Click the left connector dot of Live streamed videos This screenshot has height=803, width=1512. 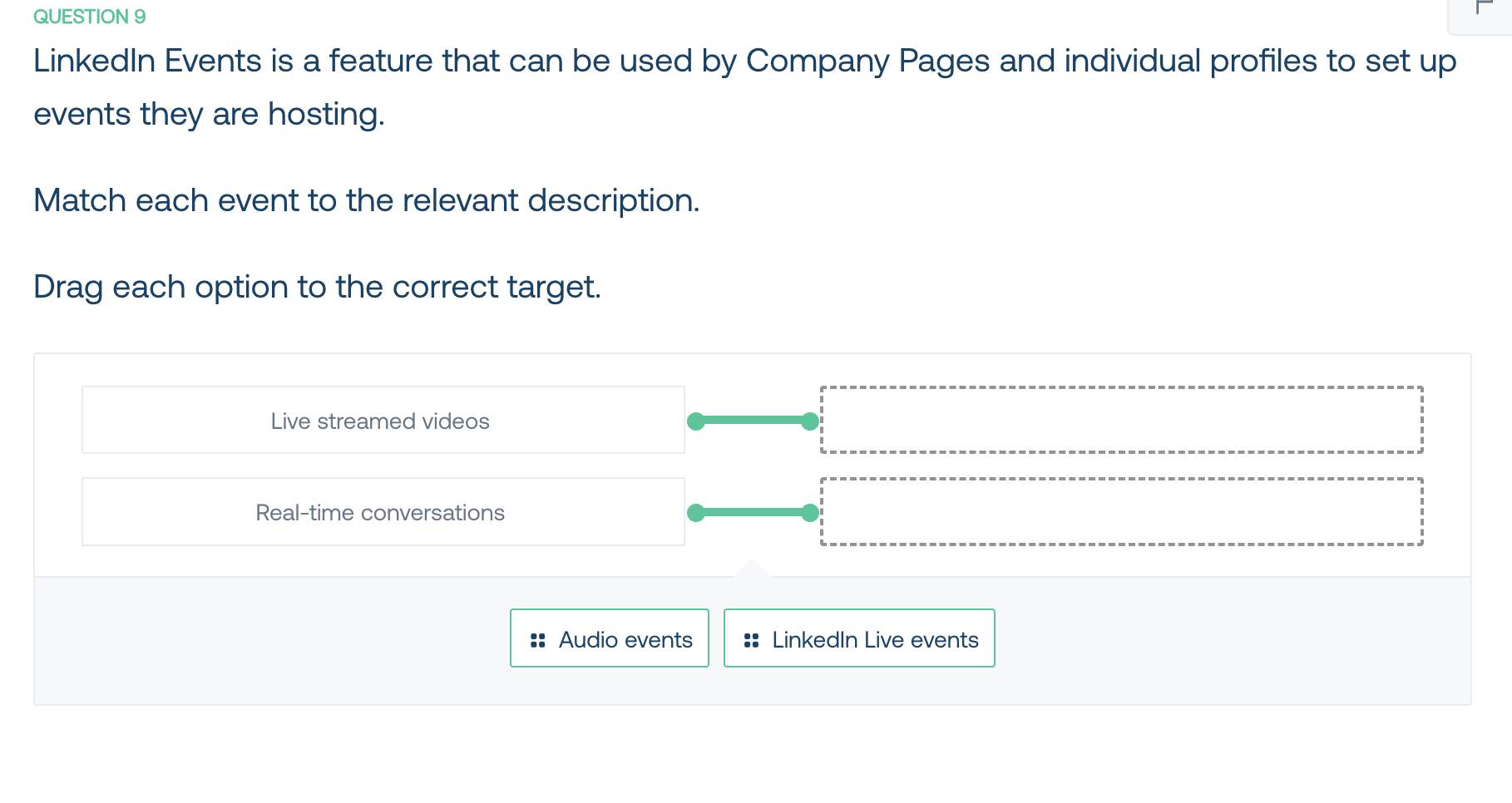pos(696,421)
